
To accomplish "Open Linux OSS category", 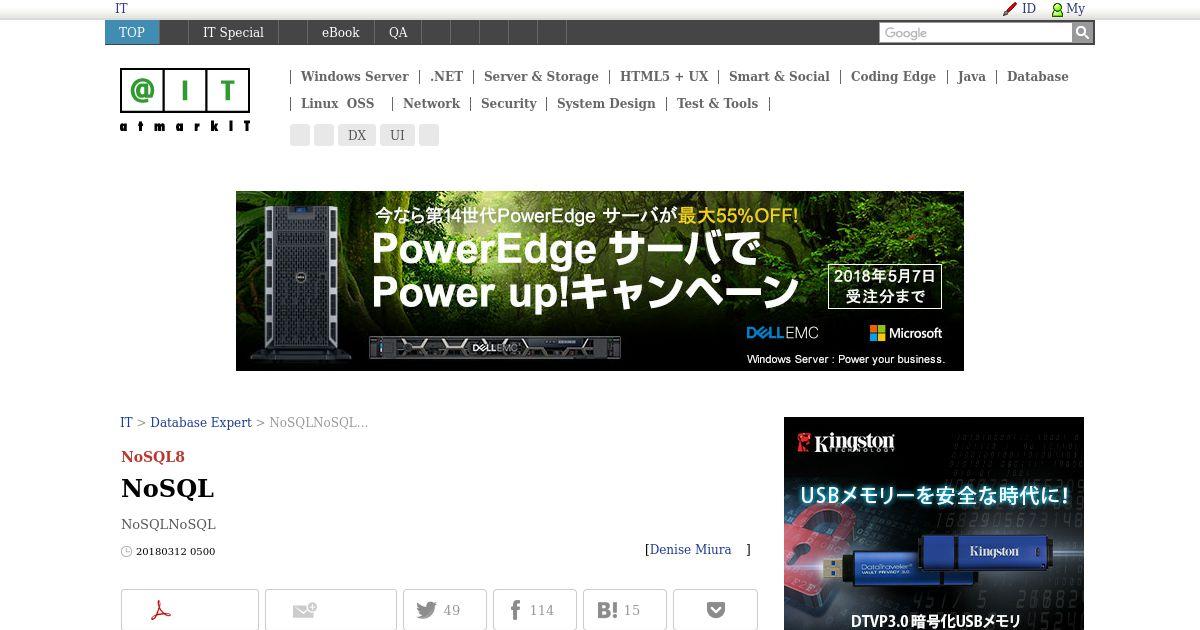I will [337, 103].
